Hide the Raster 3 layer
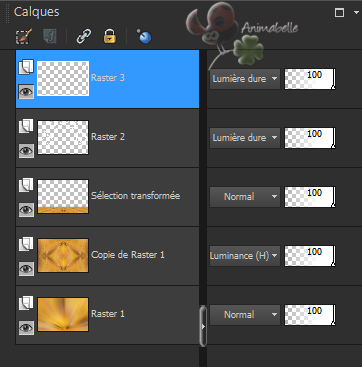362x367 pixels. (26, 92)
